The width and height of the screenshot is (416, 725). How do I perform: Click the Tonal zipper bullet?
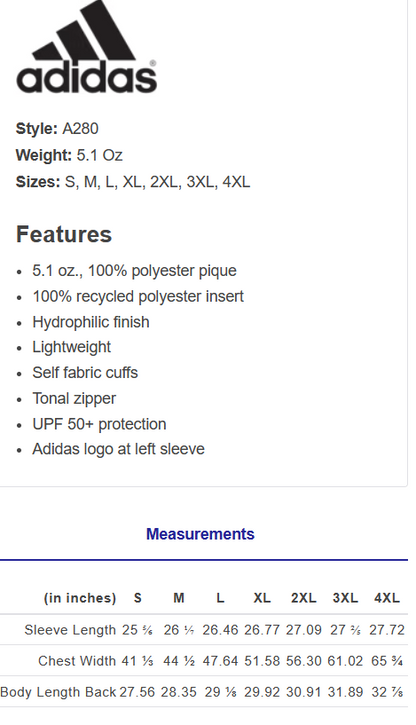point(74,398)
